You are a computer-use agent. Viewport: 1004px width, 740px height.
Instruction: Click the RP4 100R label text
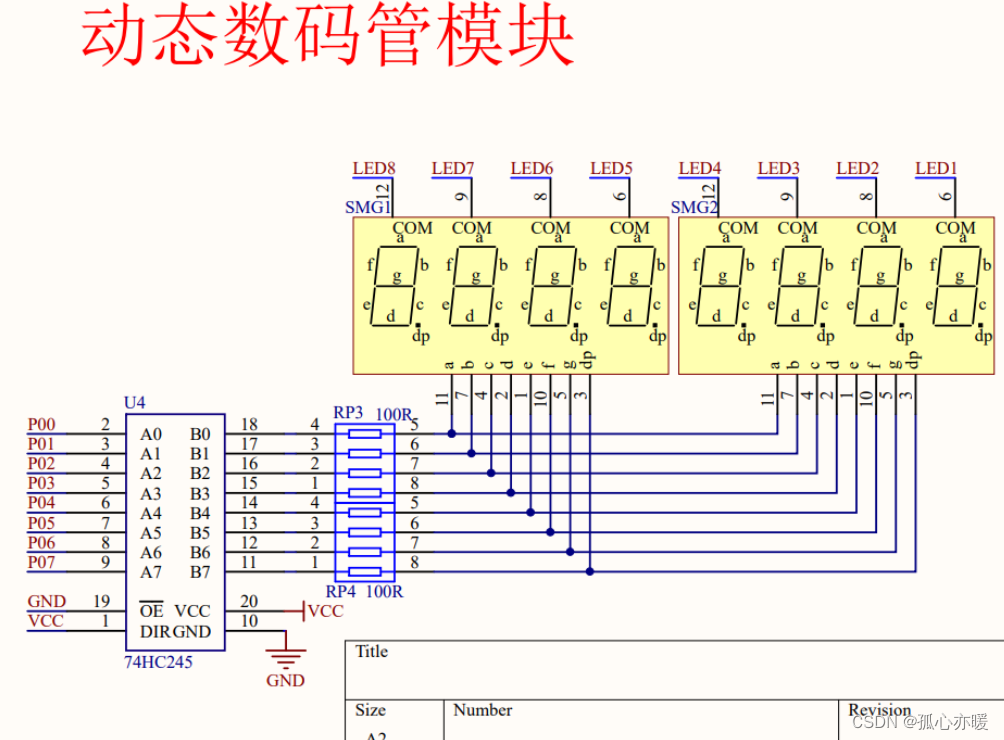click(x=370, y=590)
